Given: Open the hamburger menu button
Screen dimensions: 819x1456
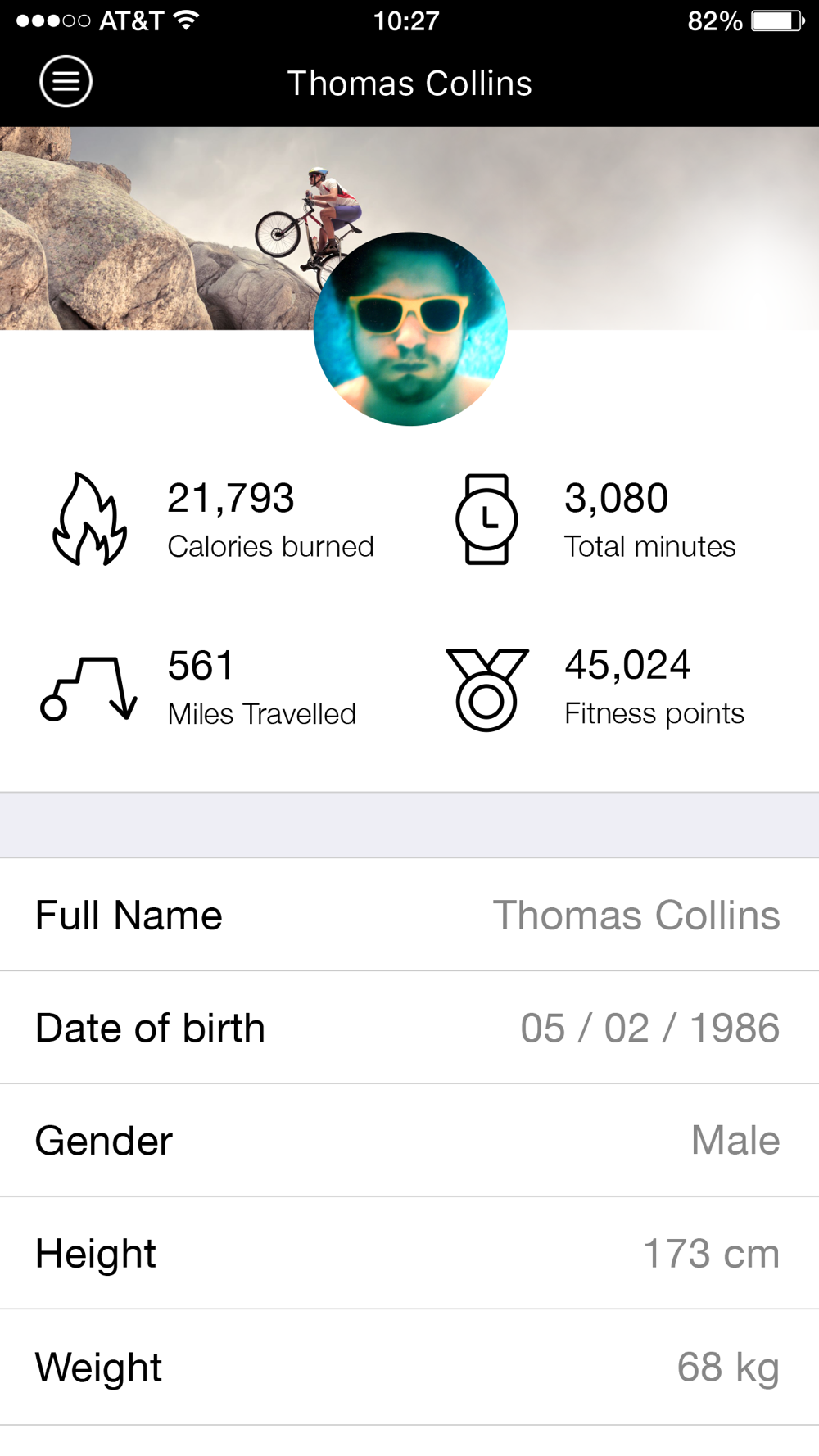Looking at the screenshot, I should pyautogui.click(x=66, y=82).
